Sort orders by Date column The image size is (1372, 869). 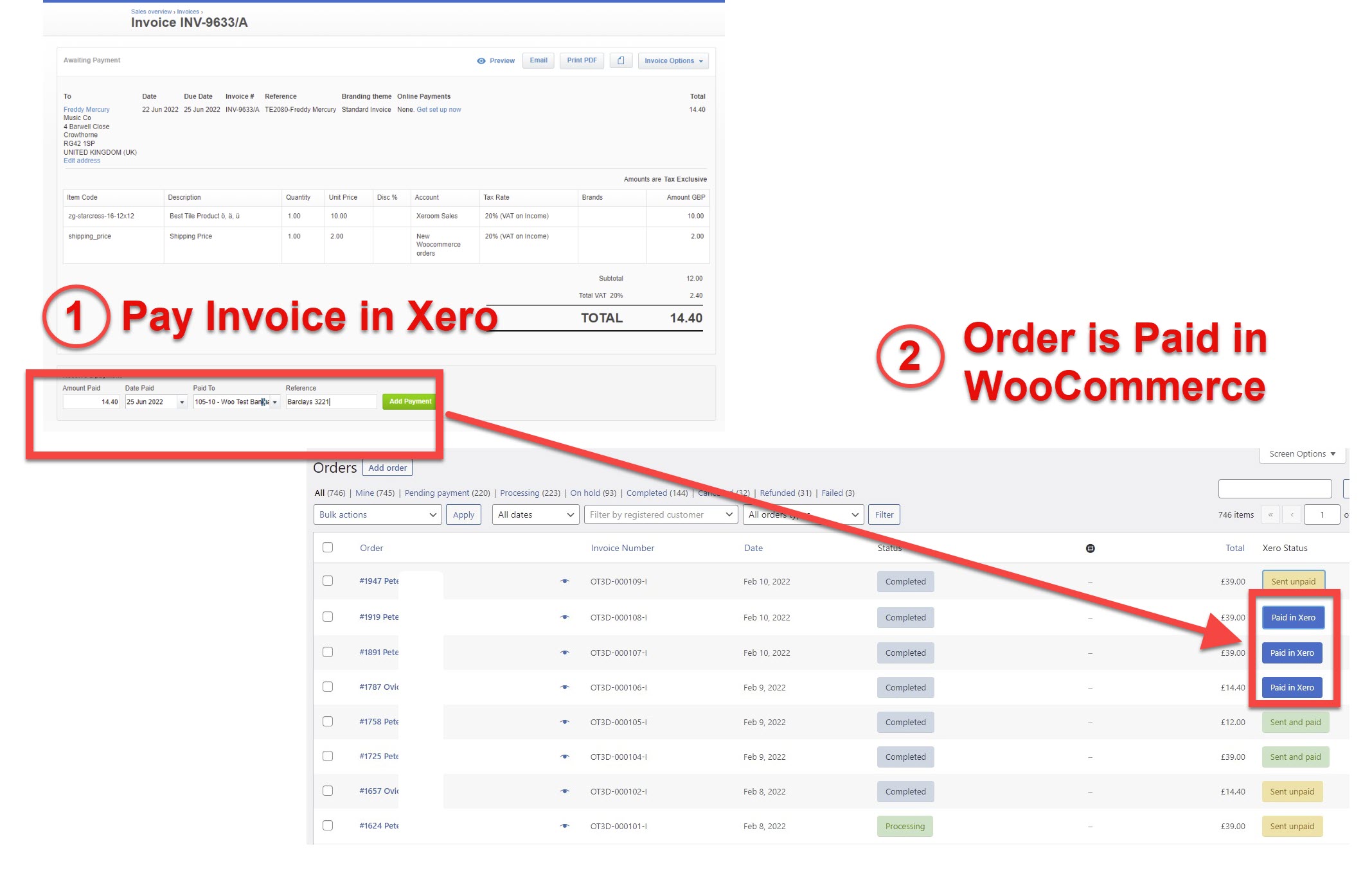point(754,548)
